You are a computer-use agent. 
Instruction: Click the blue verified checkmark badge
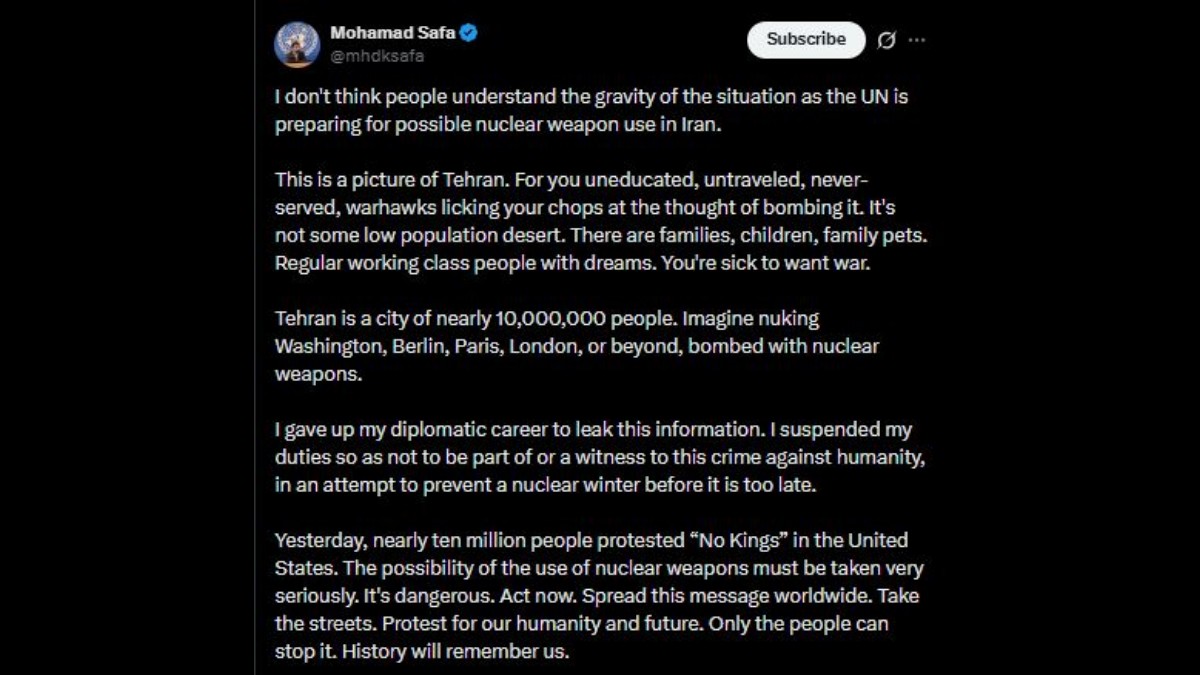tap(469, 33)
